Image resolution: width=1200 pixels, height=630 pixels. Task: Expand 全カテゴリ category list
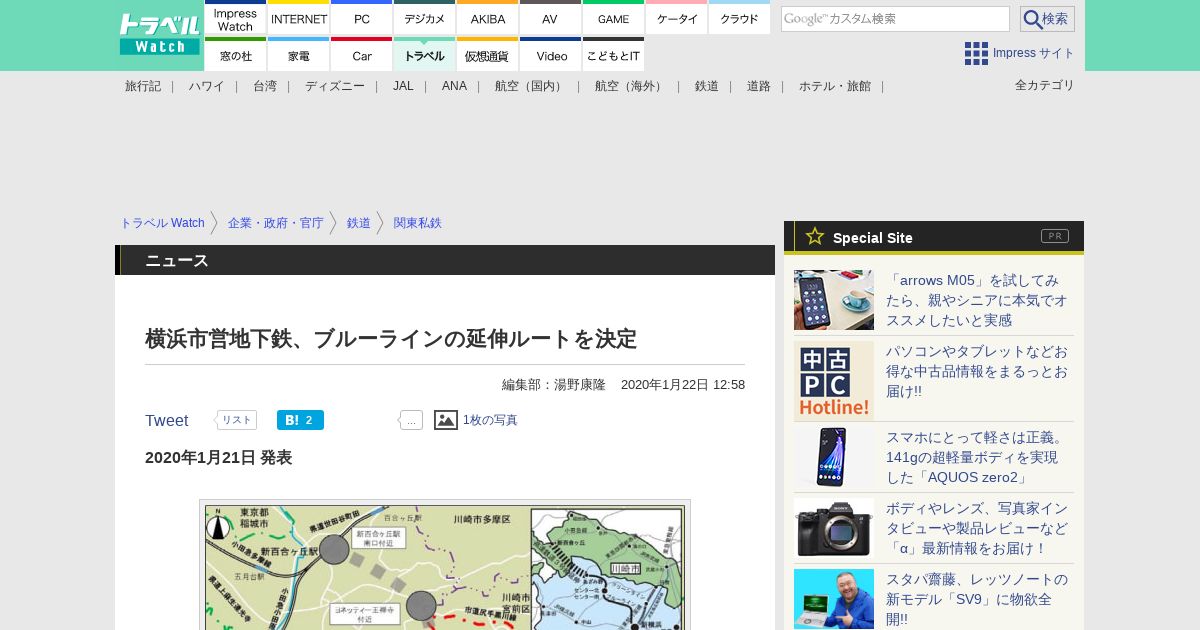click(1044, 86)
